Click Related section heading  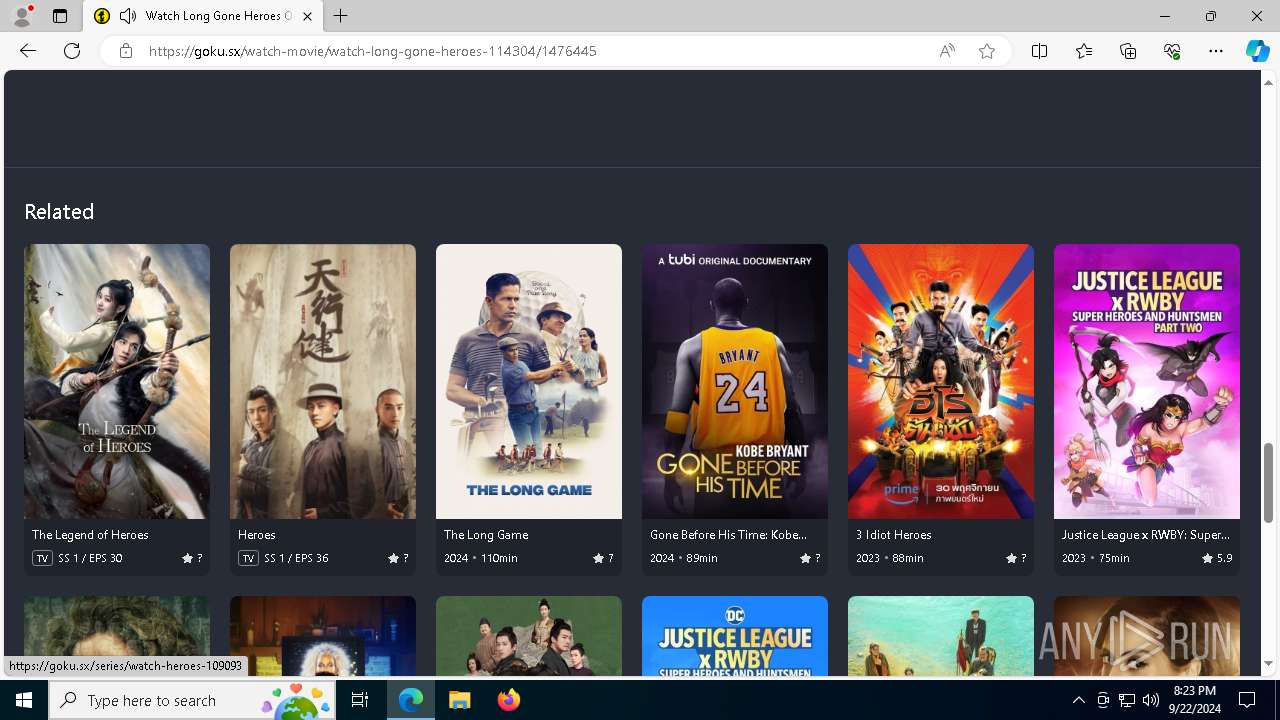tap(59, 212)
